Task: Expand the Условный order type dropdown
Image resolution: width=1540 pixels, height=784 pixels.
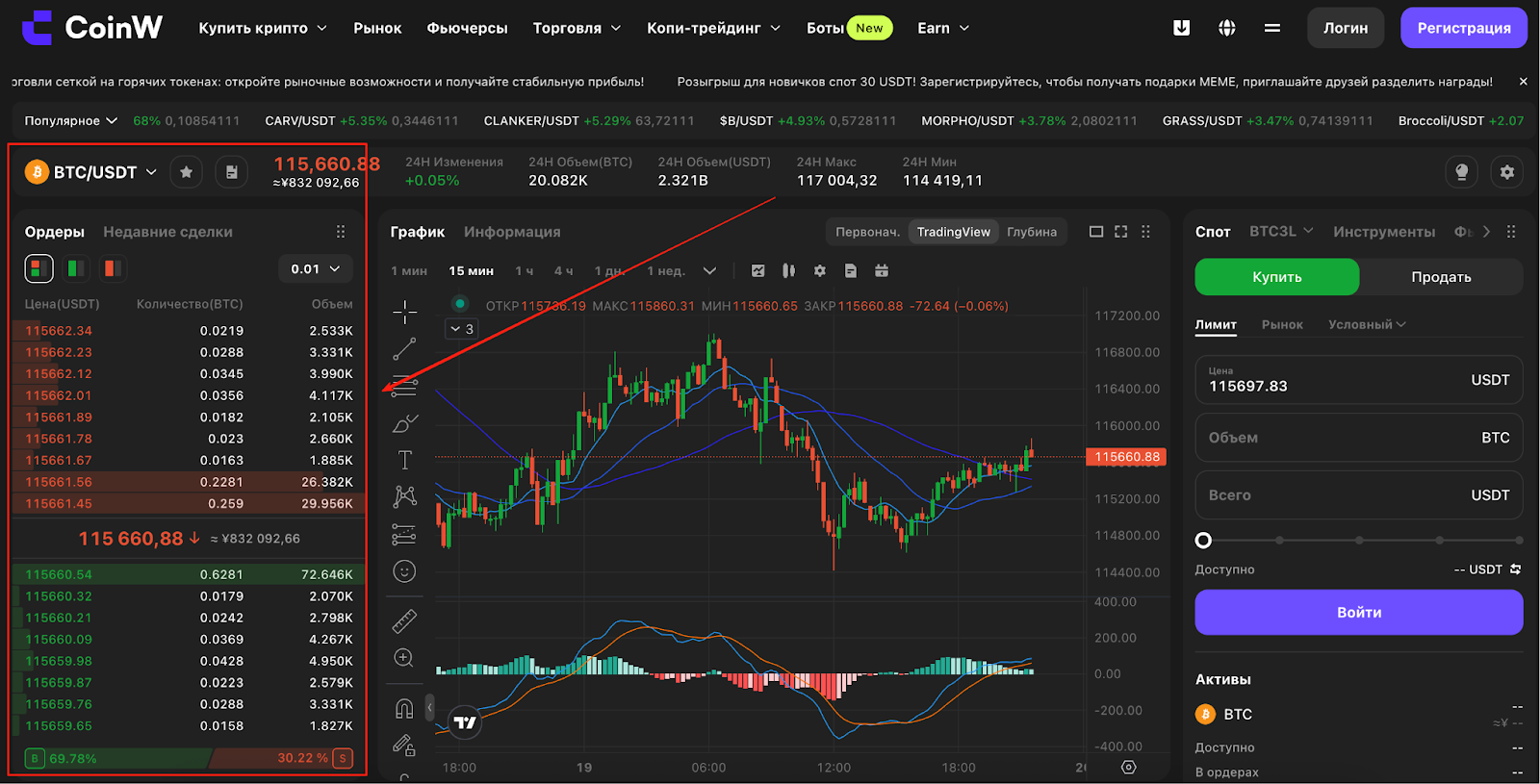Action: [x=1367, y=324]
